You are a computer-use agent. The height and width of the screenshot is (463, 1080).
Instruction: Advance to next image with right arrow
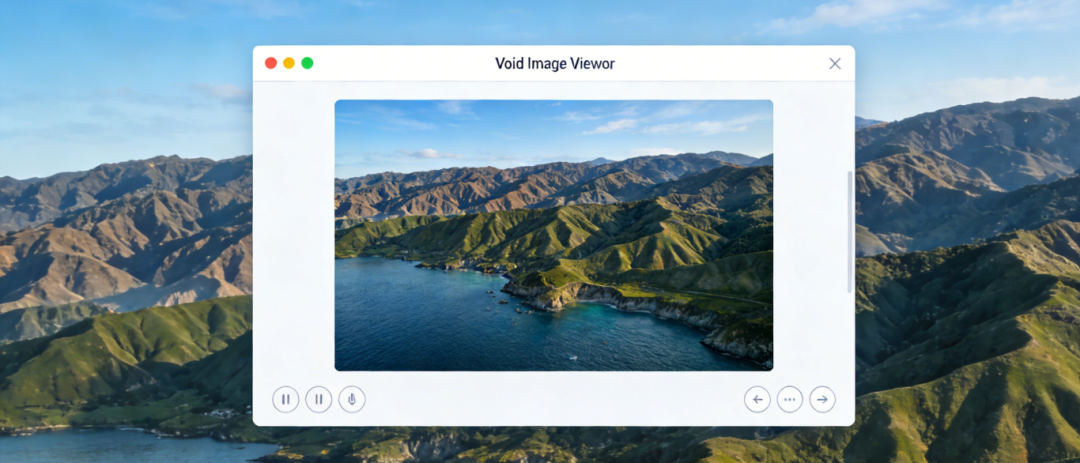[822, 400]
